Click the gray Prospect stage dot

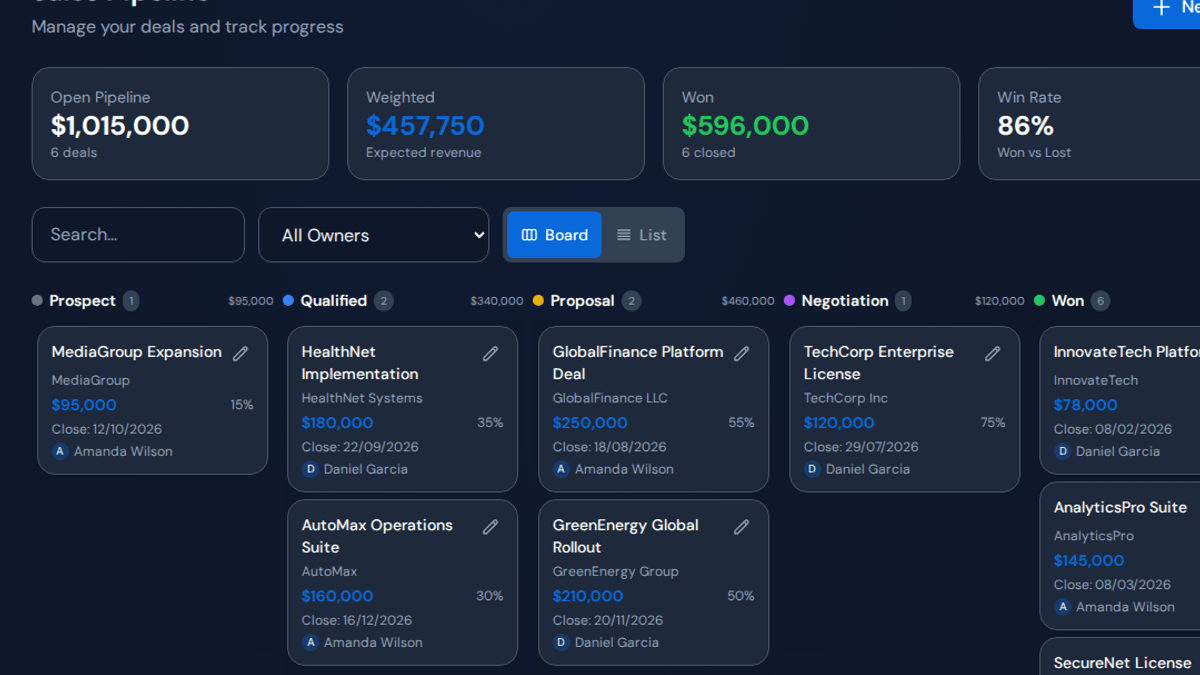coord(37,300)
